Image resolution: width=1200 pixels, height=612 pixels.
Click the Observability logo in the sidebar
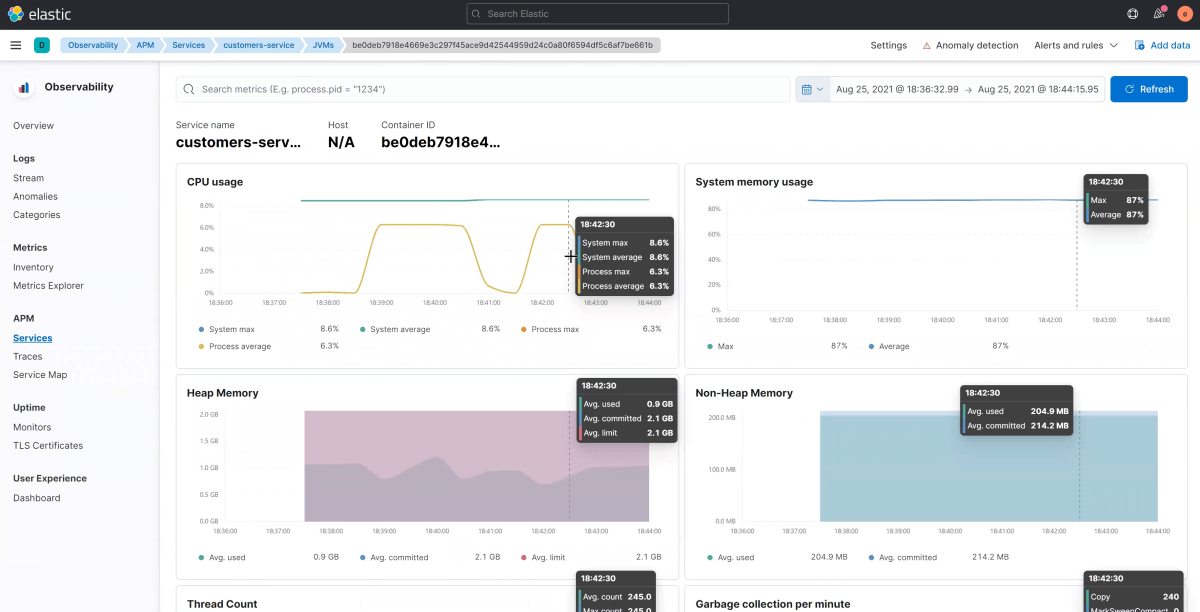(23, 87)
